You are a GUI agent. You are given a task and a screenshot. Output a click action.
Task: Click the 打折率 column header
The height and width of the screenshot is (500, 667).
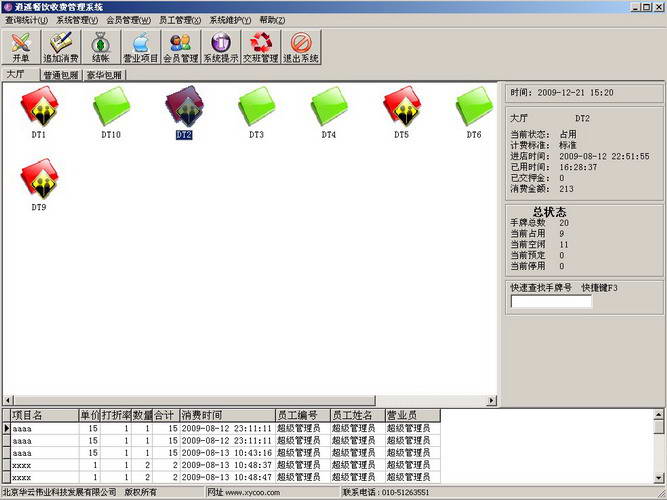click(x=116, y=415)
